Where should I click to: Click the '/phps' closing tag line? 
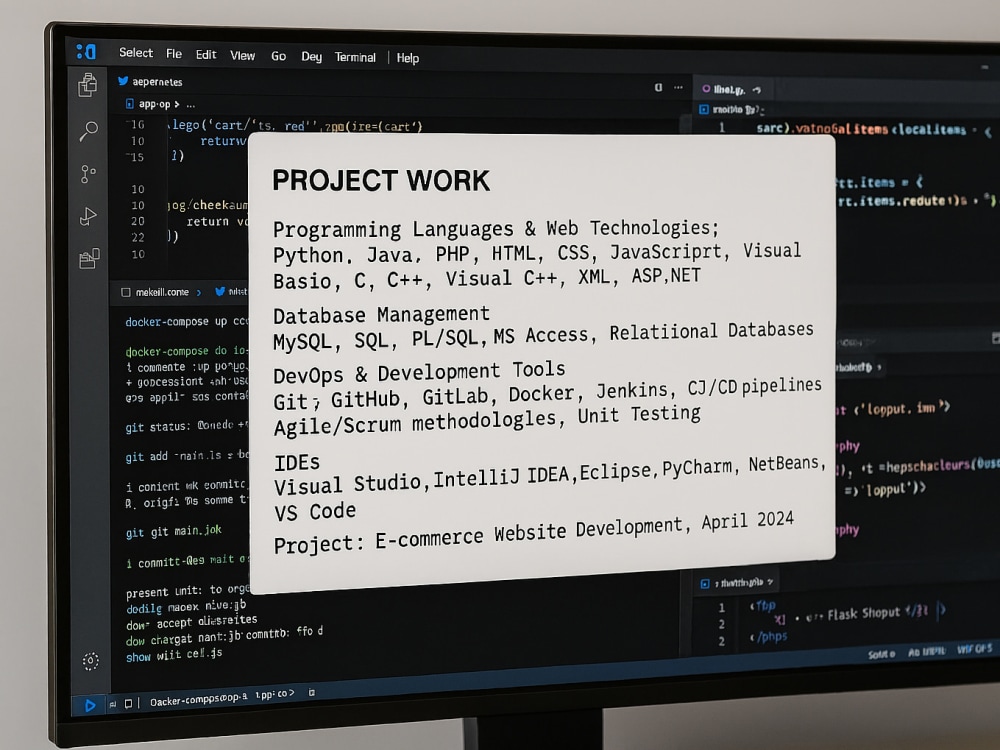(768, 636)
